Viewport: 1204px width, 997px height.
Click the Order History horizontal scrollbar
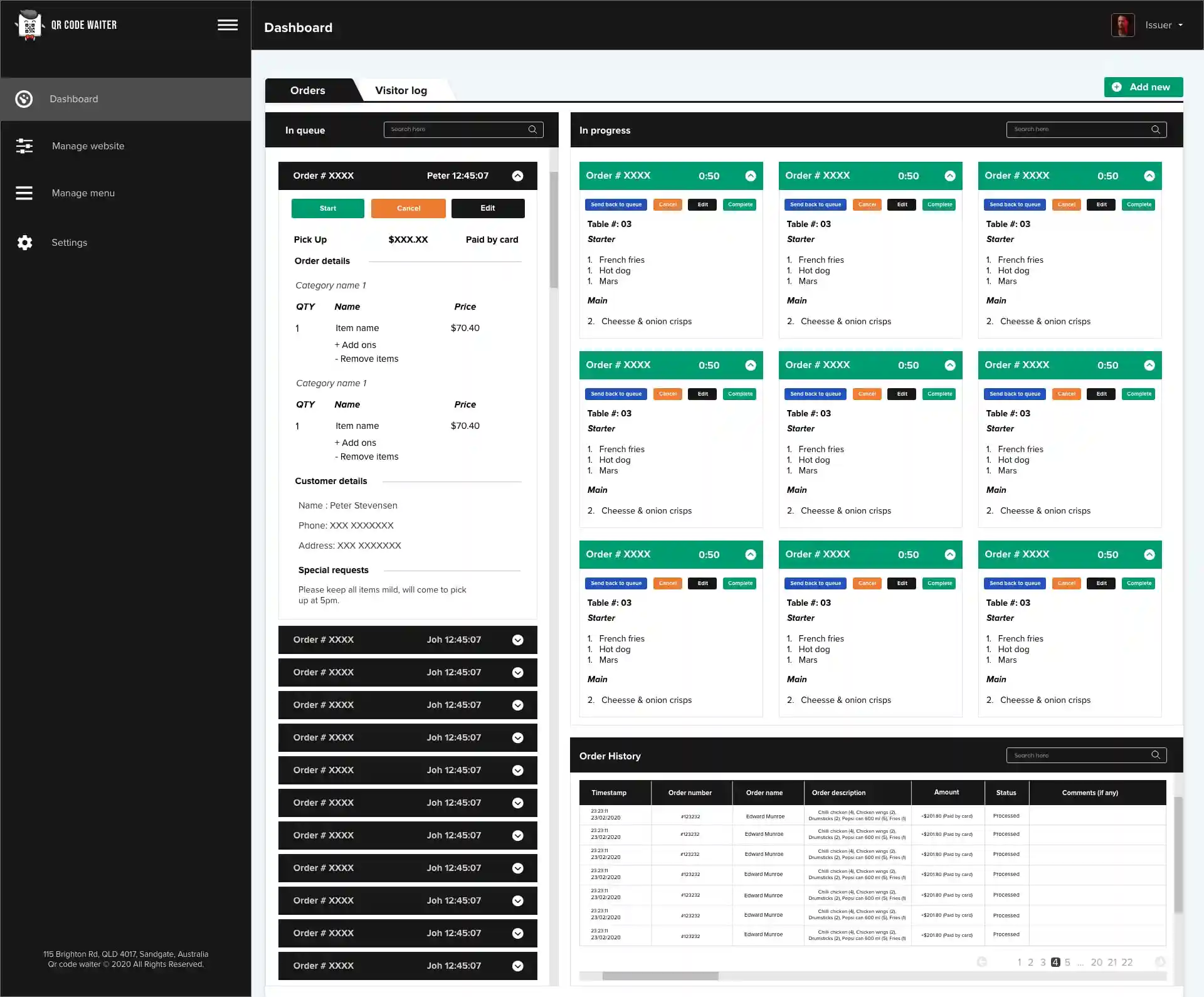click(660, 976)
